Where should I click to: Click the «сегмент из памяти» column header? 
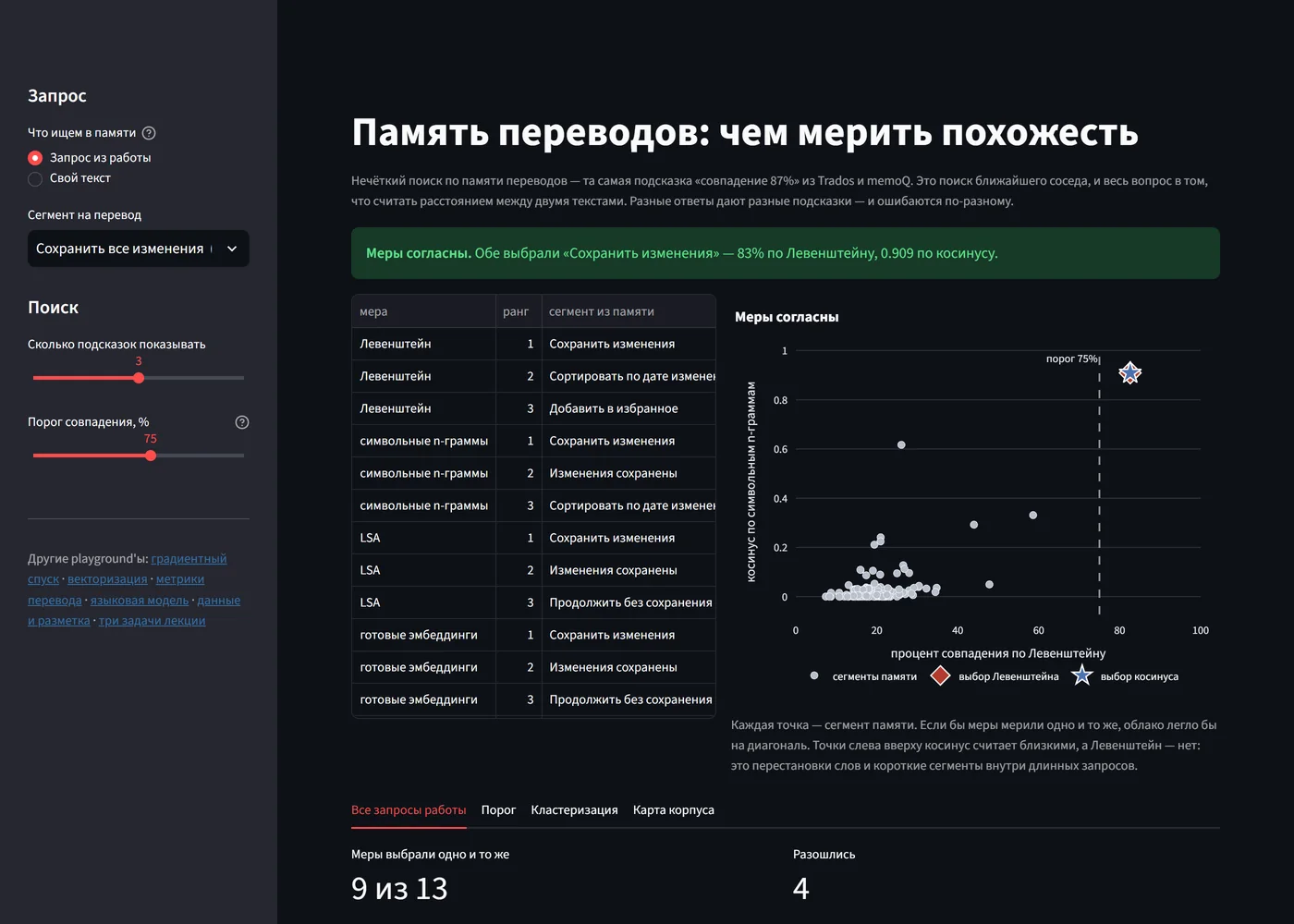(x=629, y=311)
